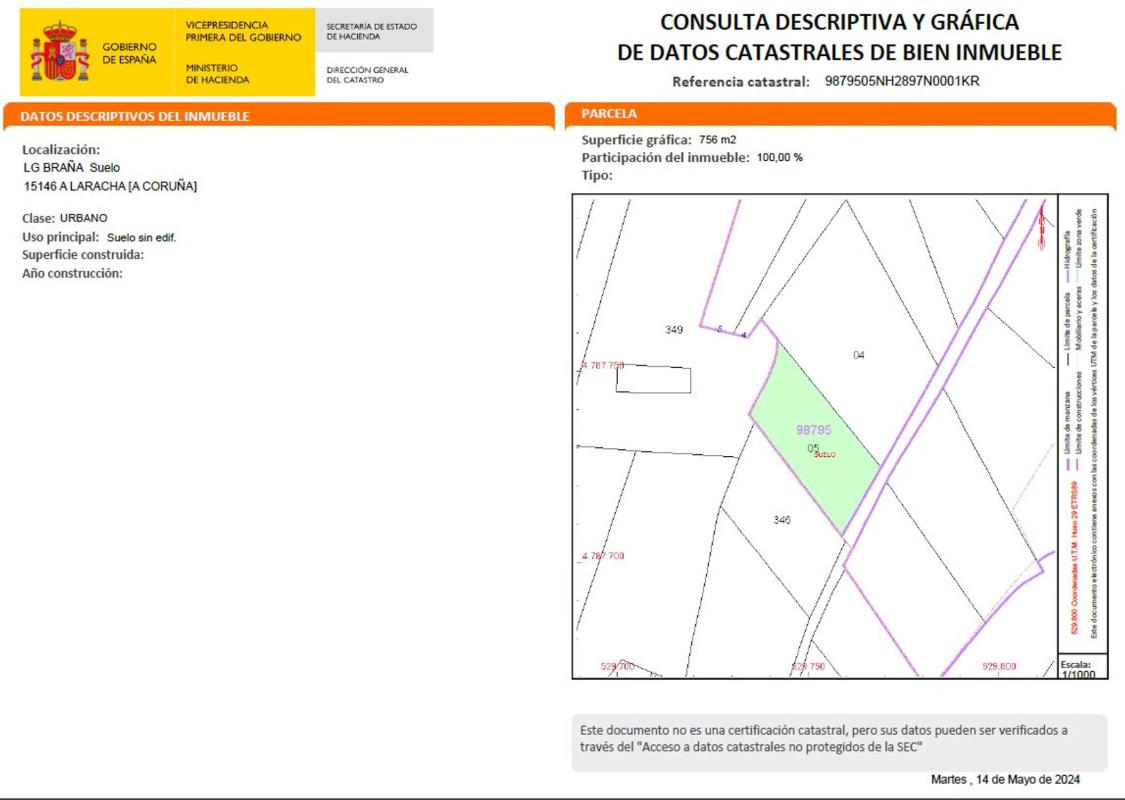Click the red SUELO label on parcel

[825, 455]
